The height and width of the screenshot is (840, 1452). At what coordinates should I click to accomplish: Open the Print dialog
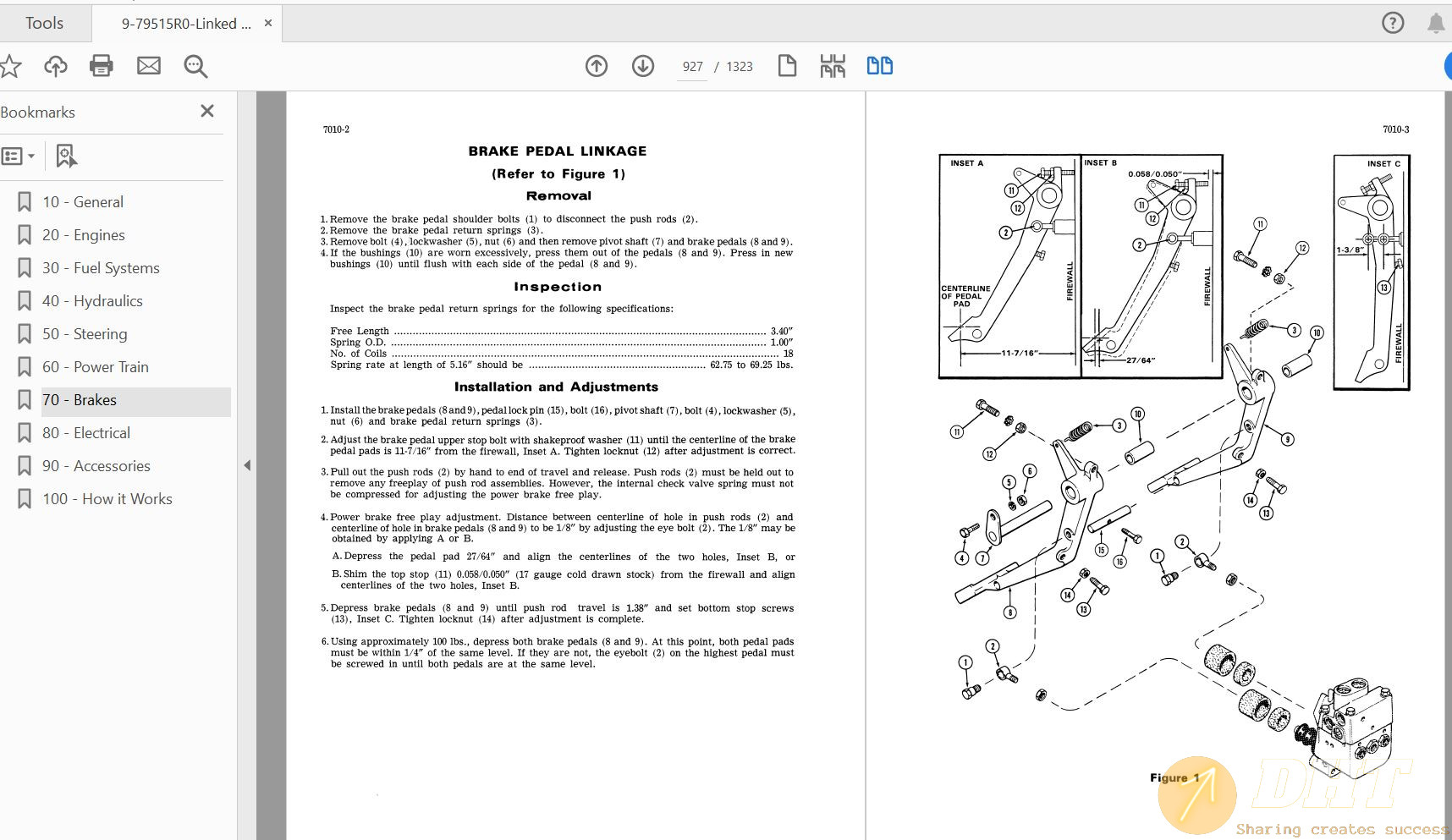click(102, 66)
